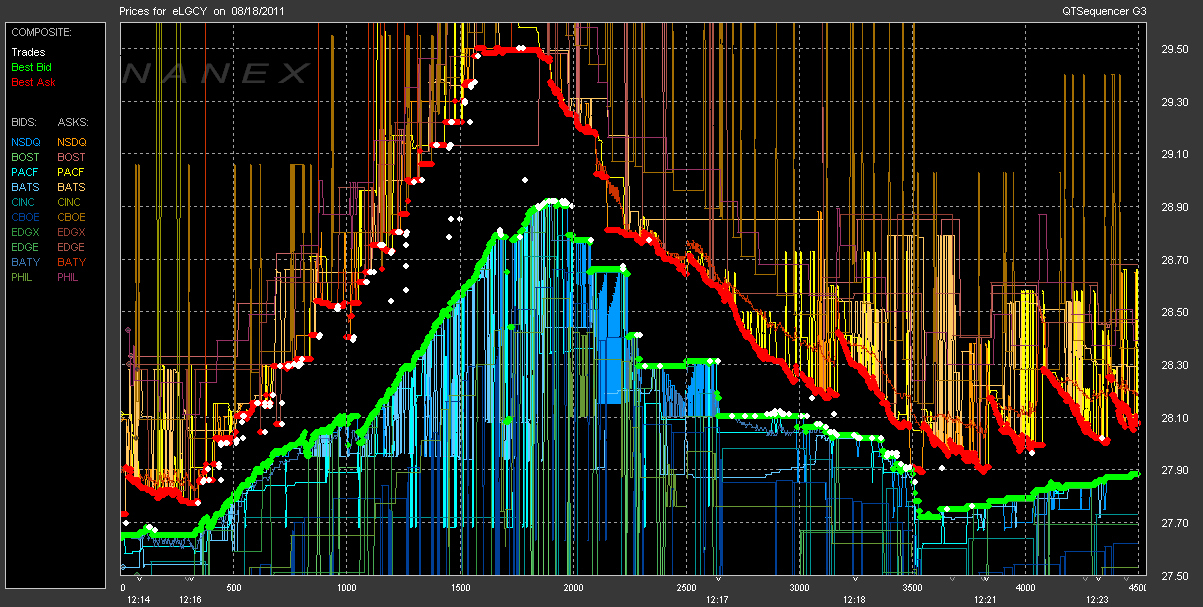Select the 'BIDS:' column heading

point(25,122)
